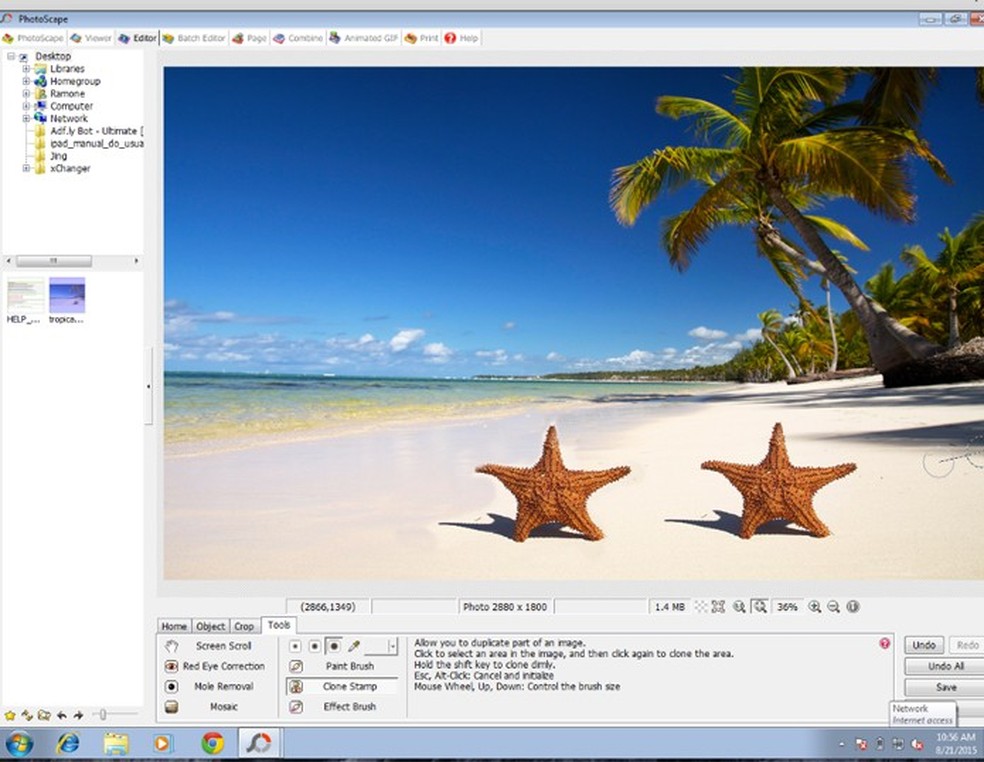
Task: Open the brush color dropdown arrow
Action: click(392, 646)
